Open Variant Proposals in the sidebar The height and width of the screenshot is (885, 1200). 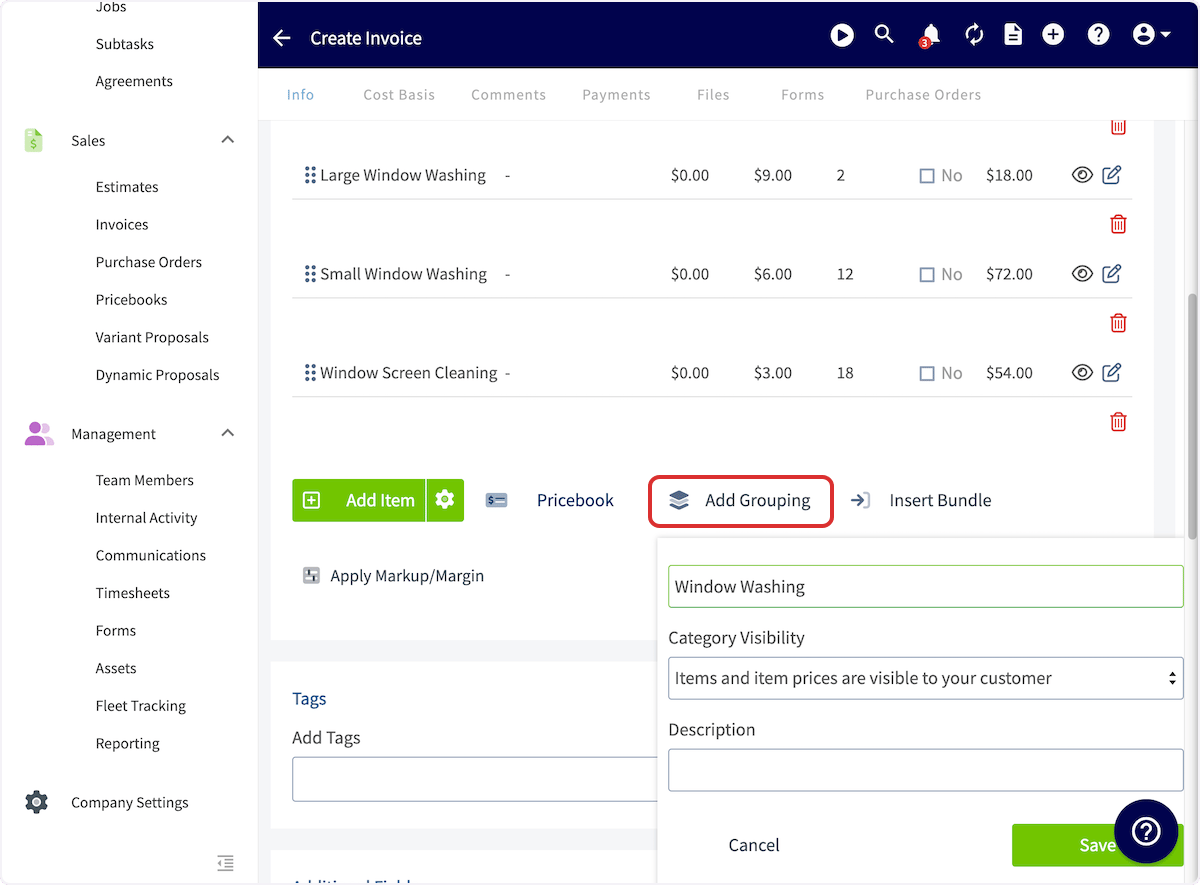pos(152,337)
